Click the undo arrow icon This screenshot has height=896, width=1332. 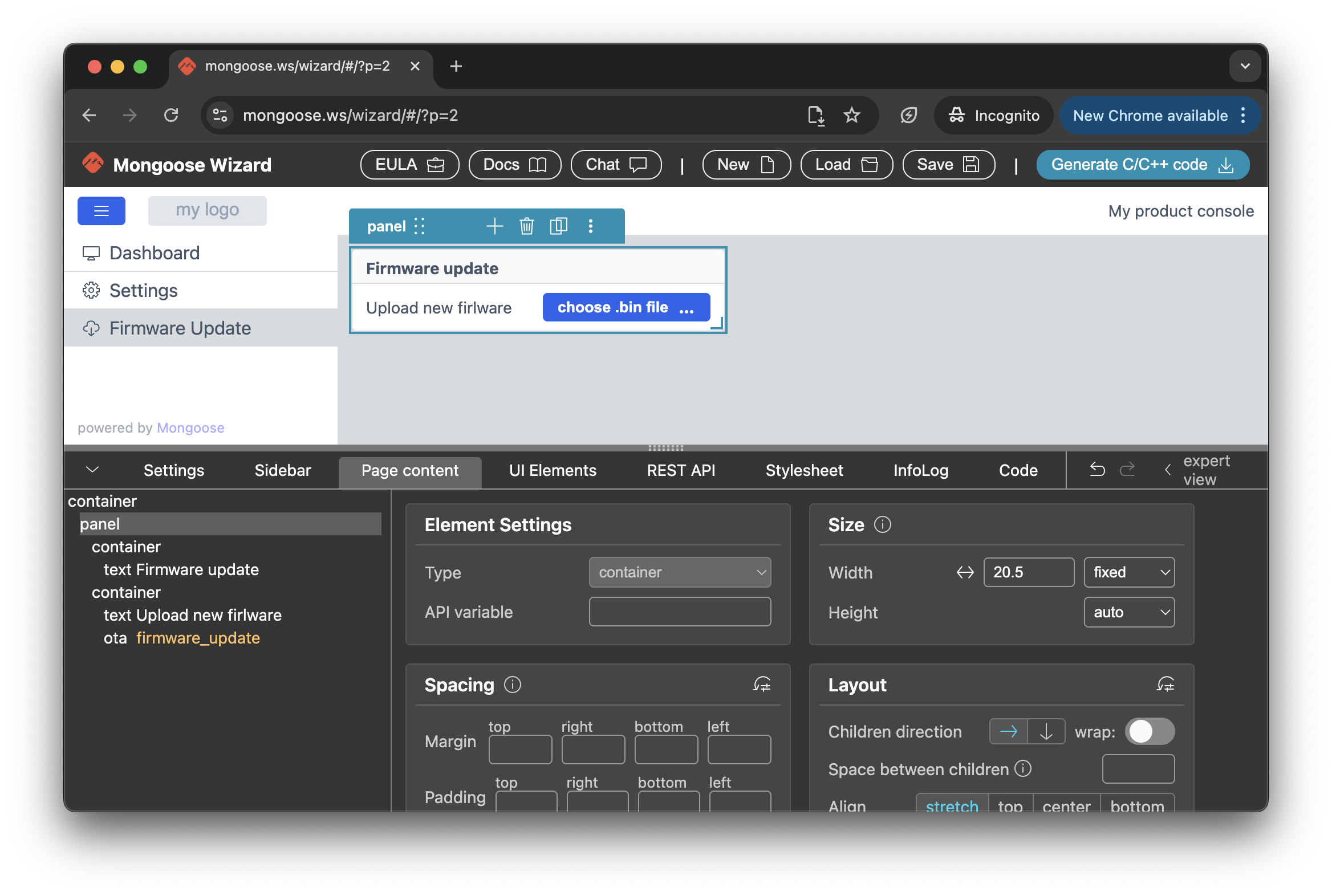coord(1097,470)
